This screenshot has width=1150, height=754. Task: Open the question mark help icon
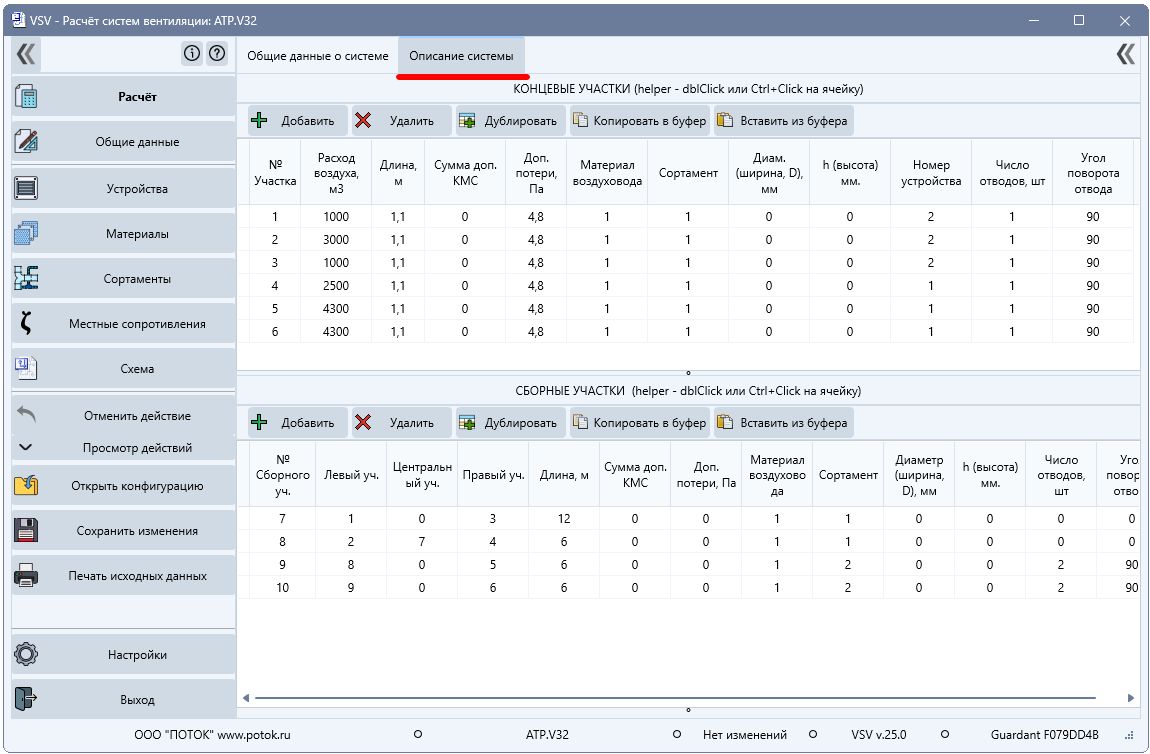pyautogui.click(x=216, y=54)
